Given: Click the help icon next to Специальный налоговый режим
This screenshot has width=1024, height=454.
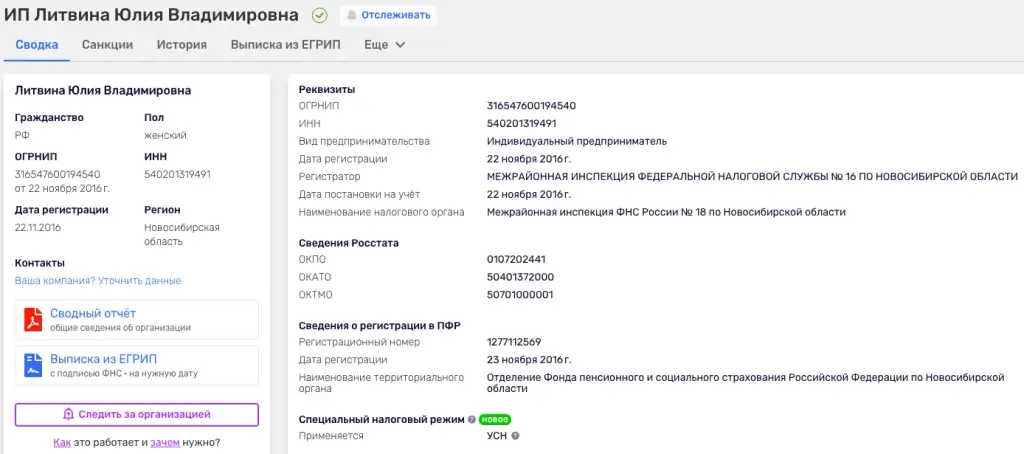Looking at the screenshot, I should [x=472, y=419].
